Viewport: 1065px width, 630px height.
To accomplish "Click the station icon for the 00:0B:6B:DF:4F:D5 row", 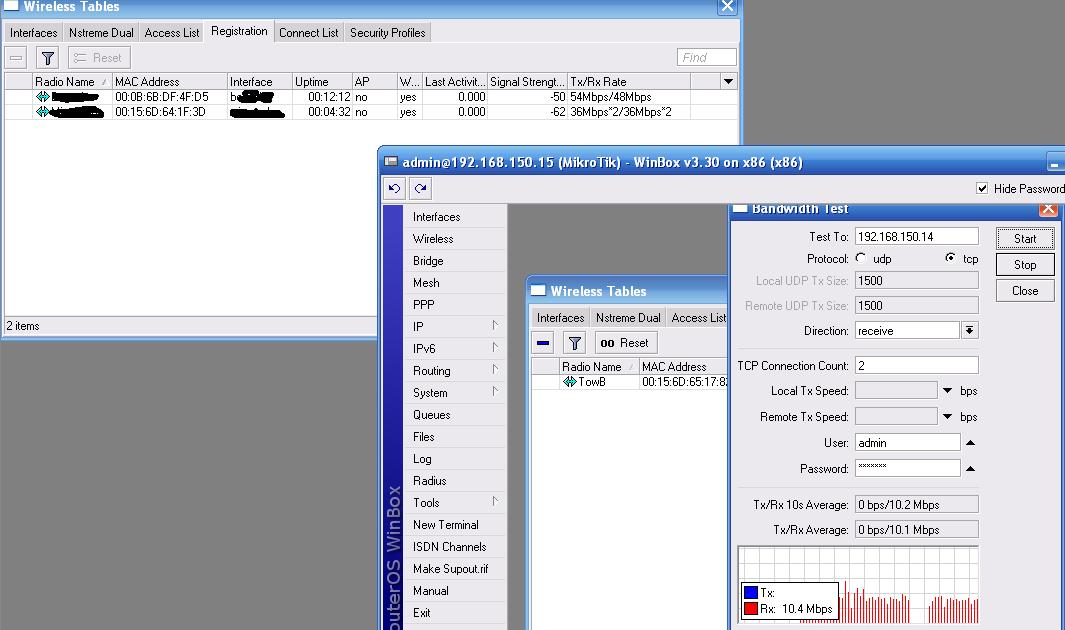I will (43, 97).
